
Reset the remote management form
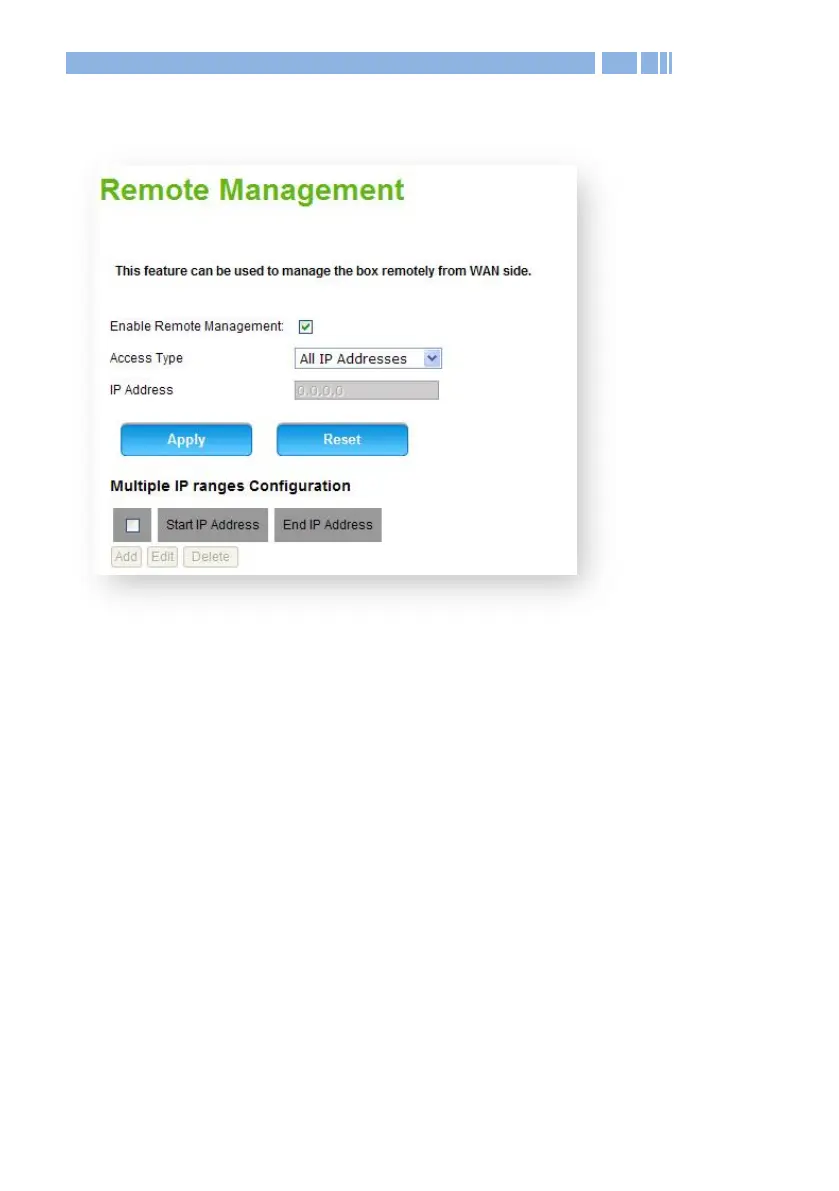(x=342, y=440)
